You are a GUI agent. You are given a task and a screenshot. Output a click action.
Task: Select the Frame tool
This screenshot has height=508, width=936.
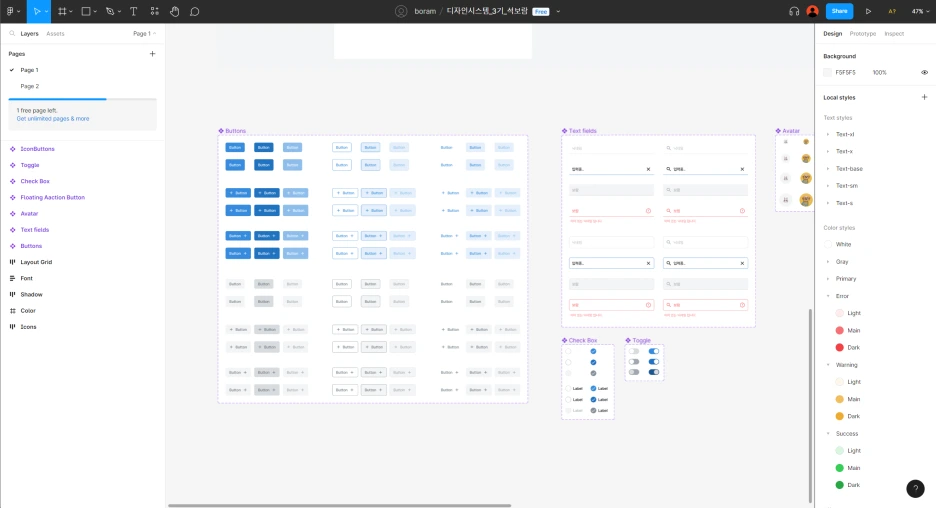point(61,11)
